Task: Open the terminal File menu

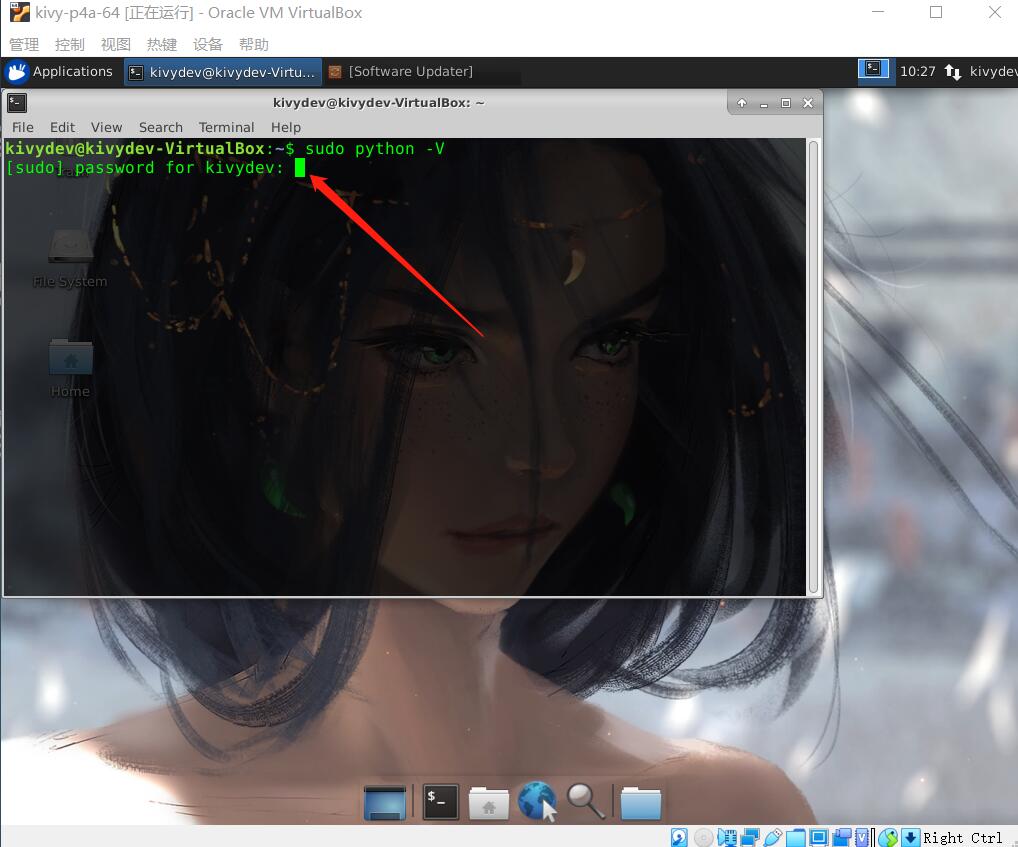Action: click(23, 127)
